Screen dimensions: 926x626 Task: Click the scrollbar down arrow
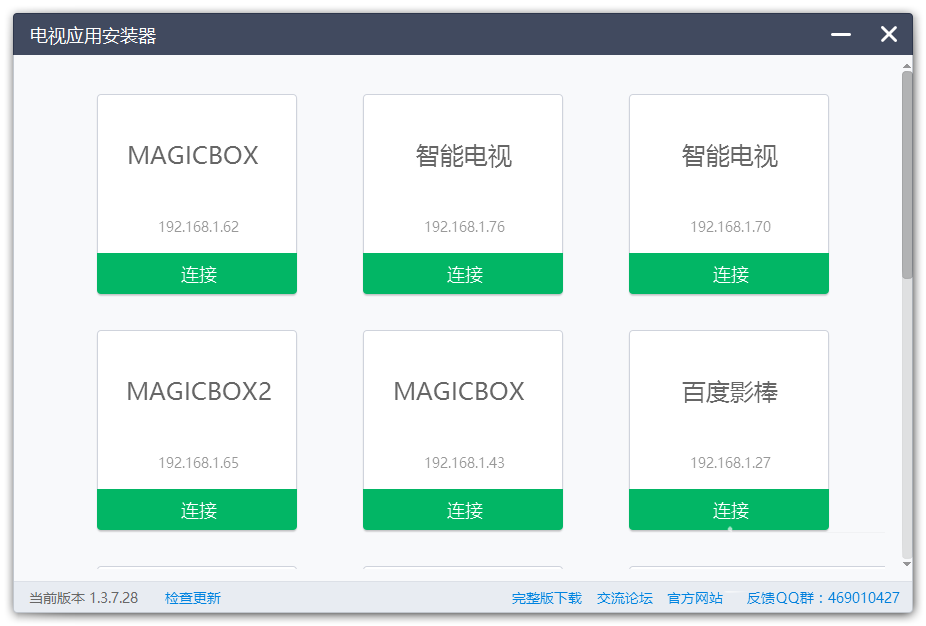[907, 564]
